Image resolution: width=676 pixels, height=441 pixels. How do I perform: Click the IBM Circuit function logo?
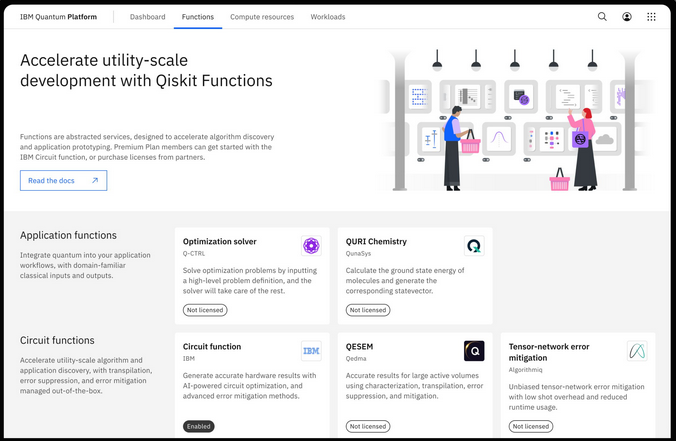[x=311, y=351]
